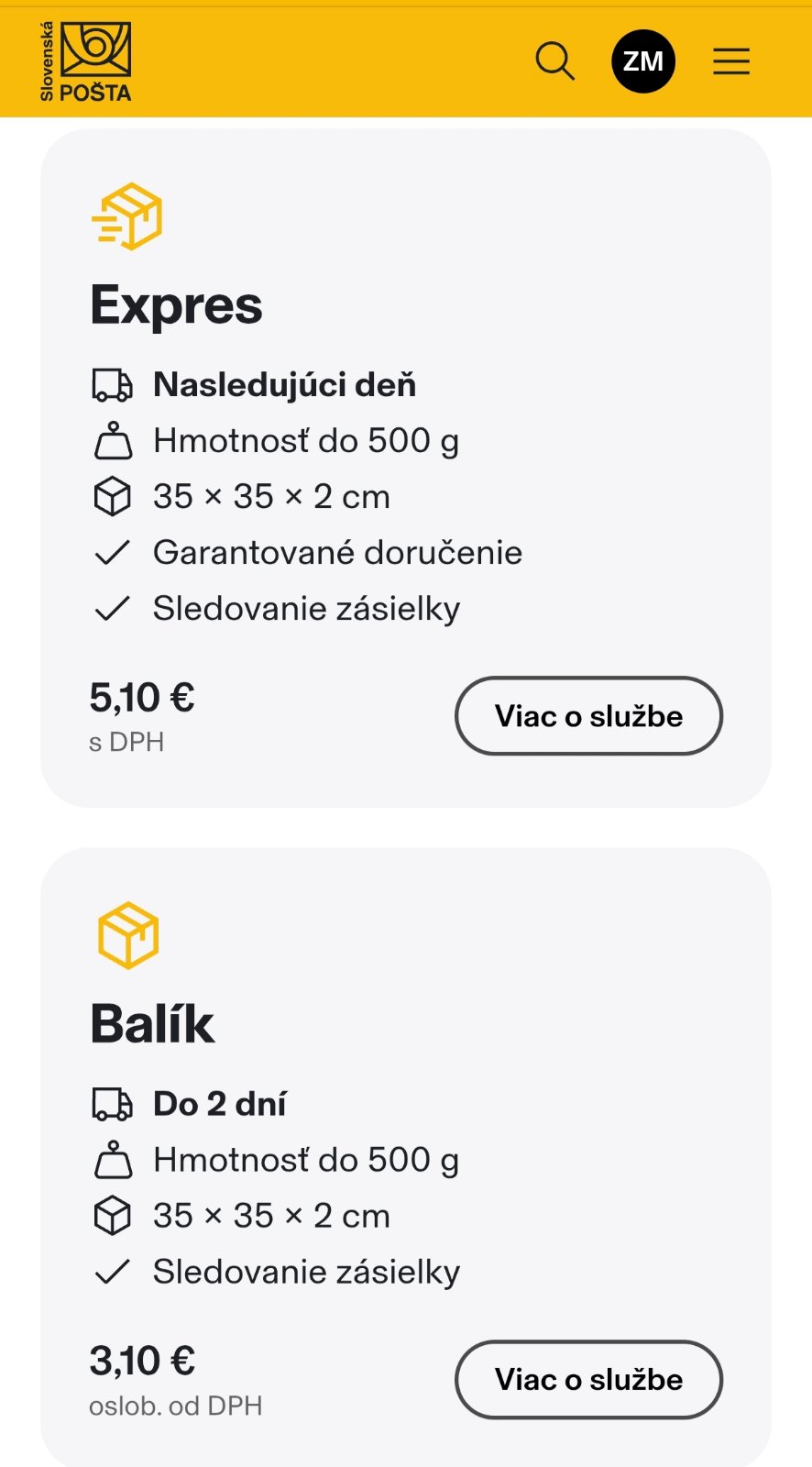This screenshot has height=1467, width=812.
Task: Click Sledovanie zásielky checkmark in Balík card
Action: point(113,1272)
